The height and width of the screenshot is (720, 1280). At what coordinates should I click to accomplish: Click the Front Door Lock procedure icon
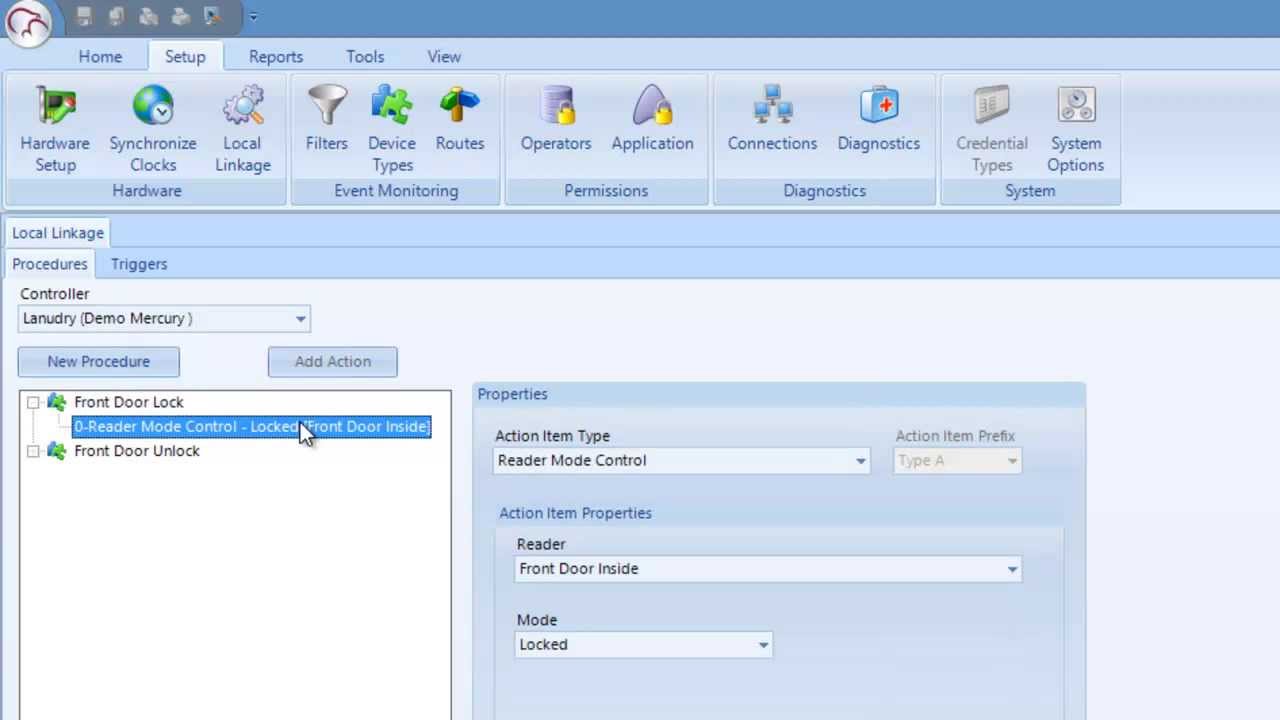(x=57, y=402)
